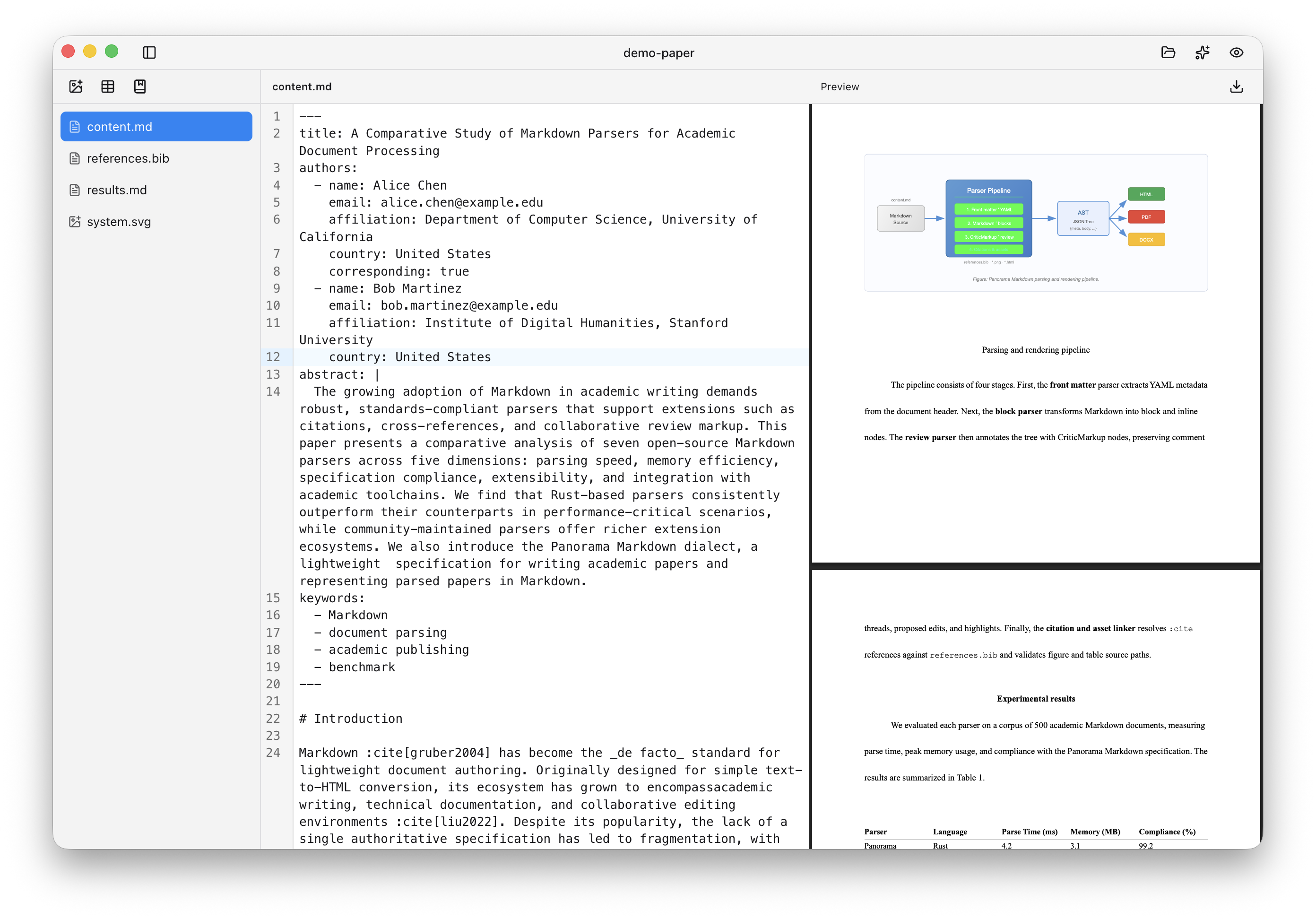
Task: Click the "Parse Time (ms)" table header
Action: tap(1030, 831)
